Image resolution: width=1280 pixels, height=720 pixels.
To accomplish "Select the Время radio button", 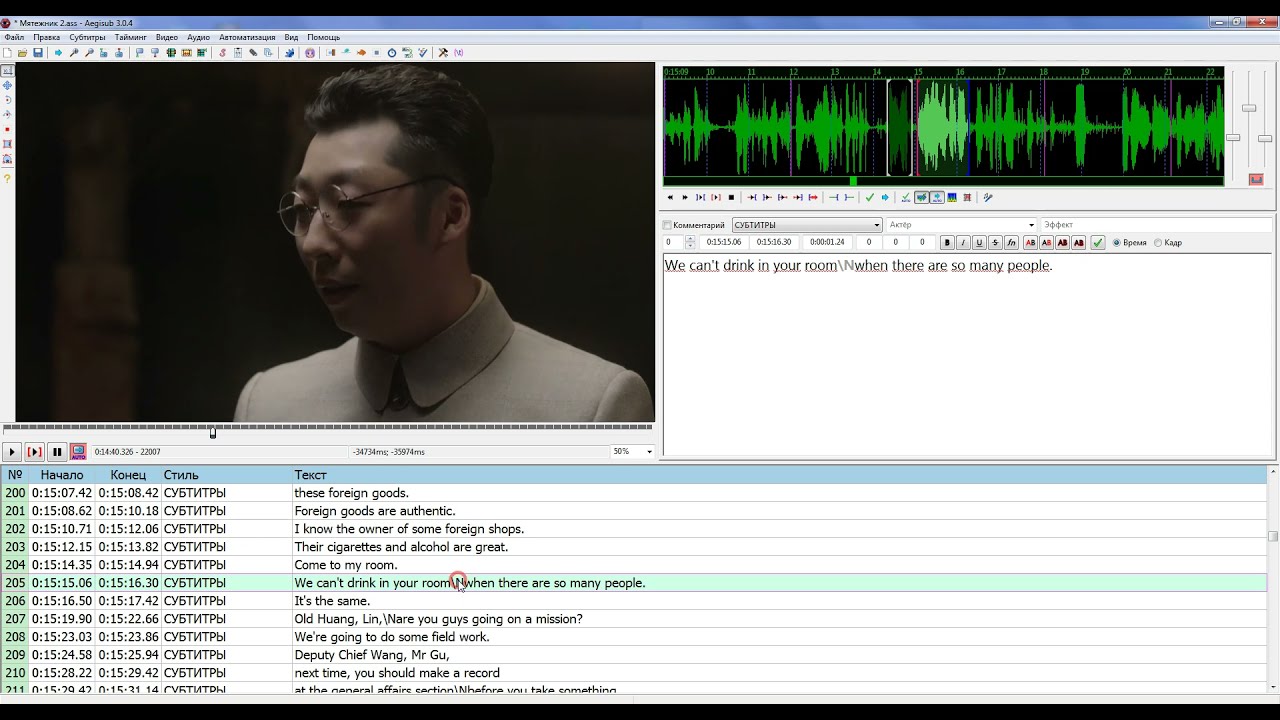I will click(x=1117, y=243).
